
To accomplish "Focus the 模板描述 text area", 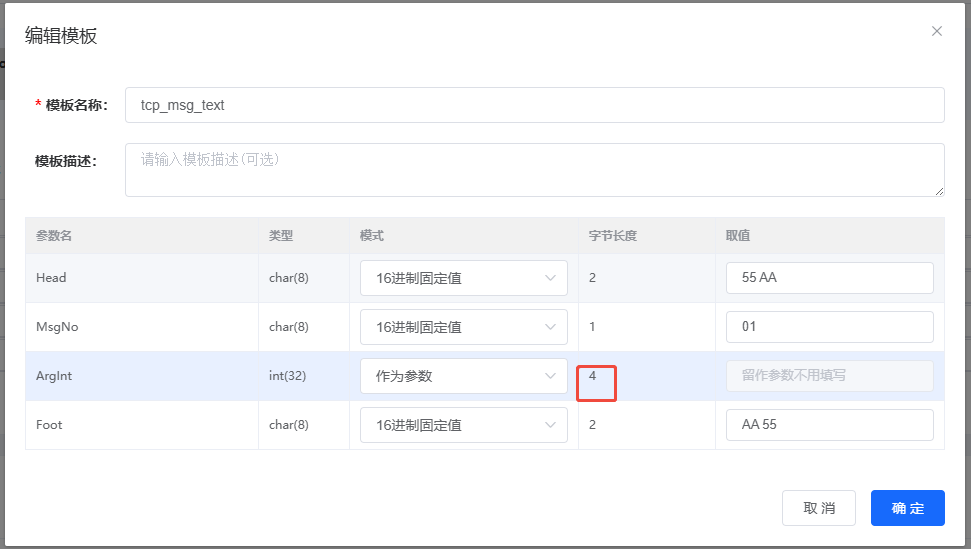I will (x=534, y=169).
